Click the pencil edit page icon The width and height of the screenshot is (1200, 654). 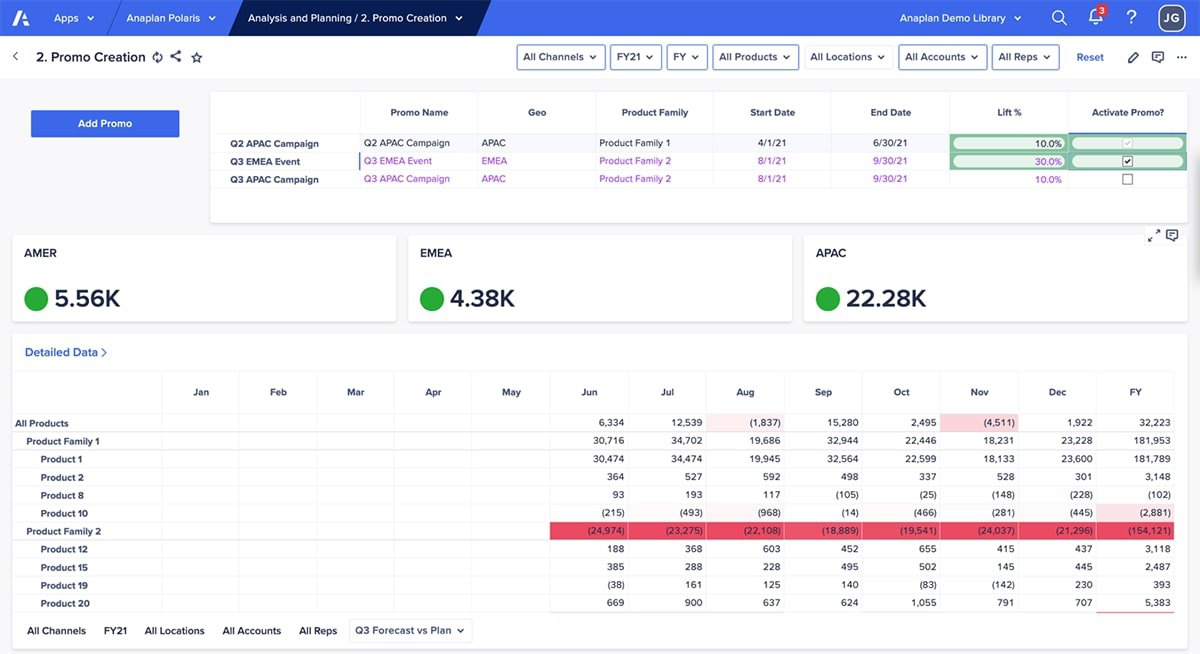point(1133,58)
